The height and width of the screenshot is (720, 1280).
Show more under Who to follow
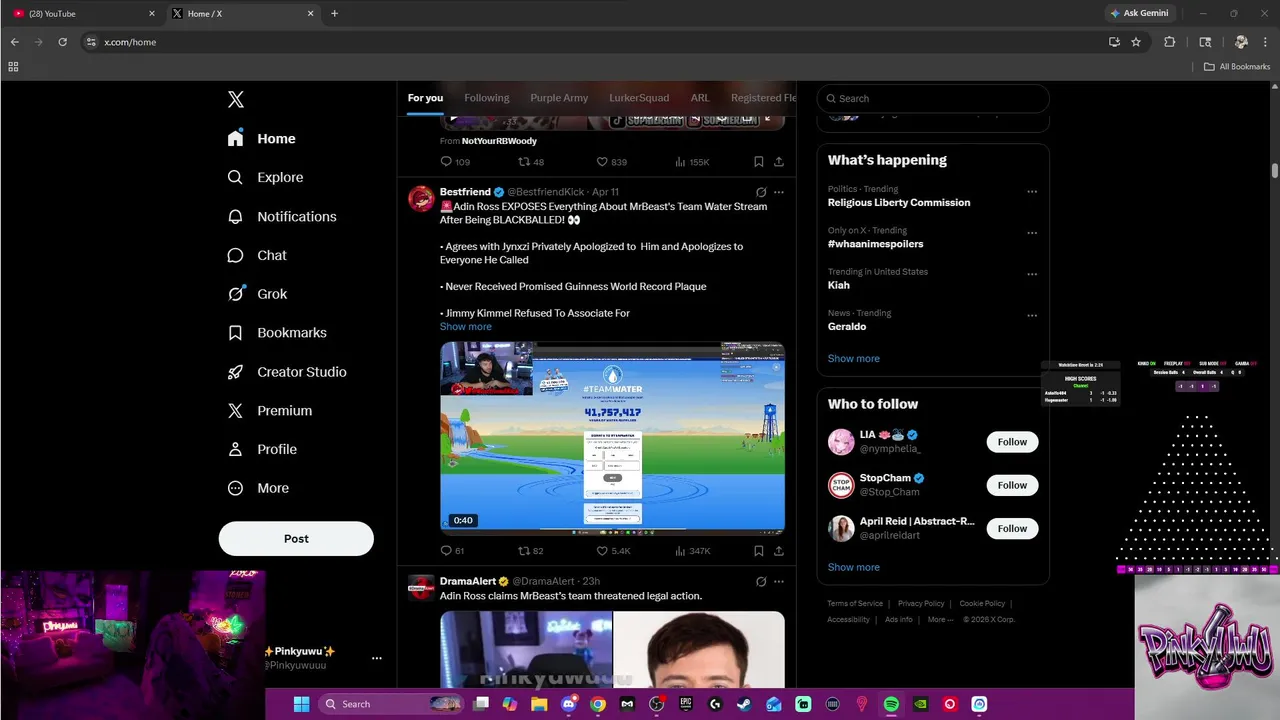click(x=854, y=567)
